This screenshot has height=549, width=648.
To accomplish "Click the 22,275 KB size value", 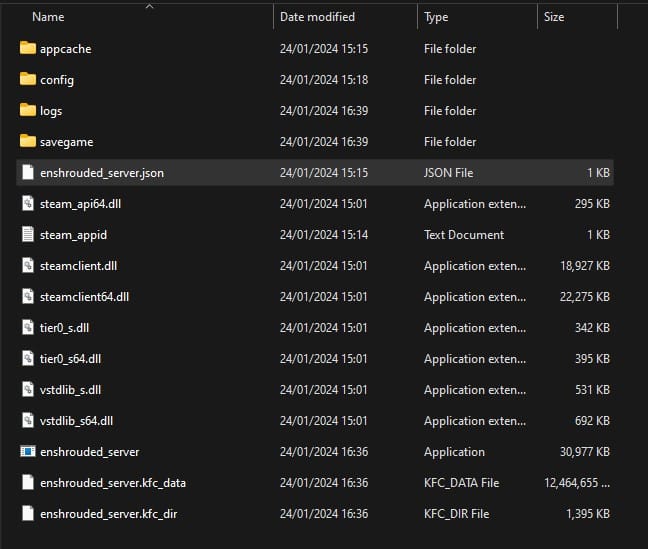I will point(585,297).
